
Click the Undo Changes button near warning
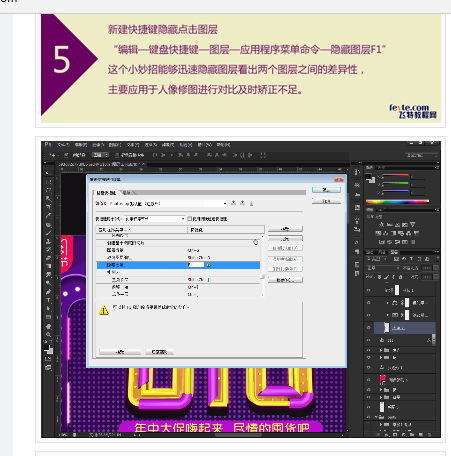(x=159, y=352)
